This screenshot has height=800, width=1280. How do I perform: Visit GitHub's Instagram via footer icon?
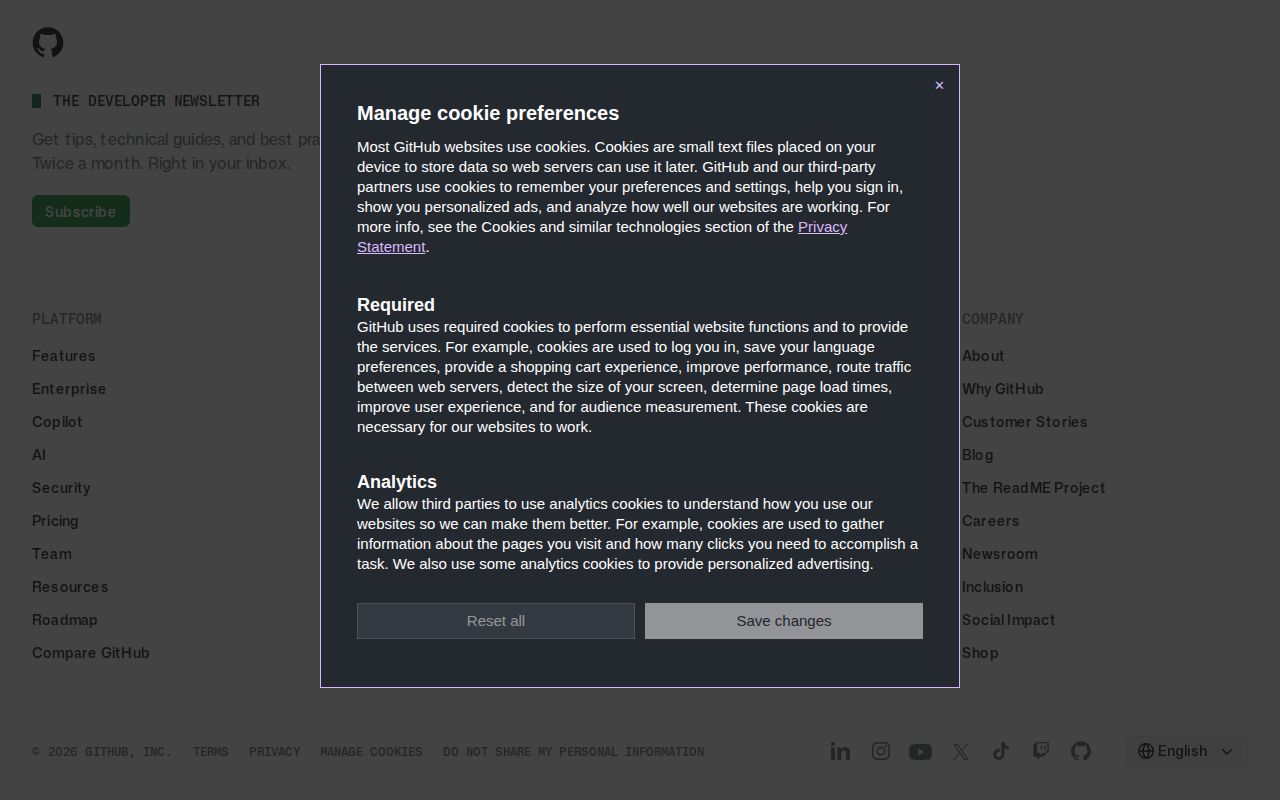tap(881, 751)
